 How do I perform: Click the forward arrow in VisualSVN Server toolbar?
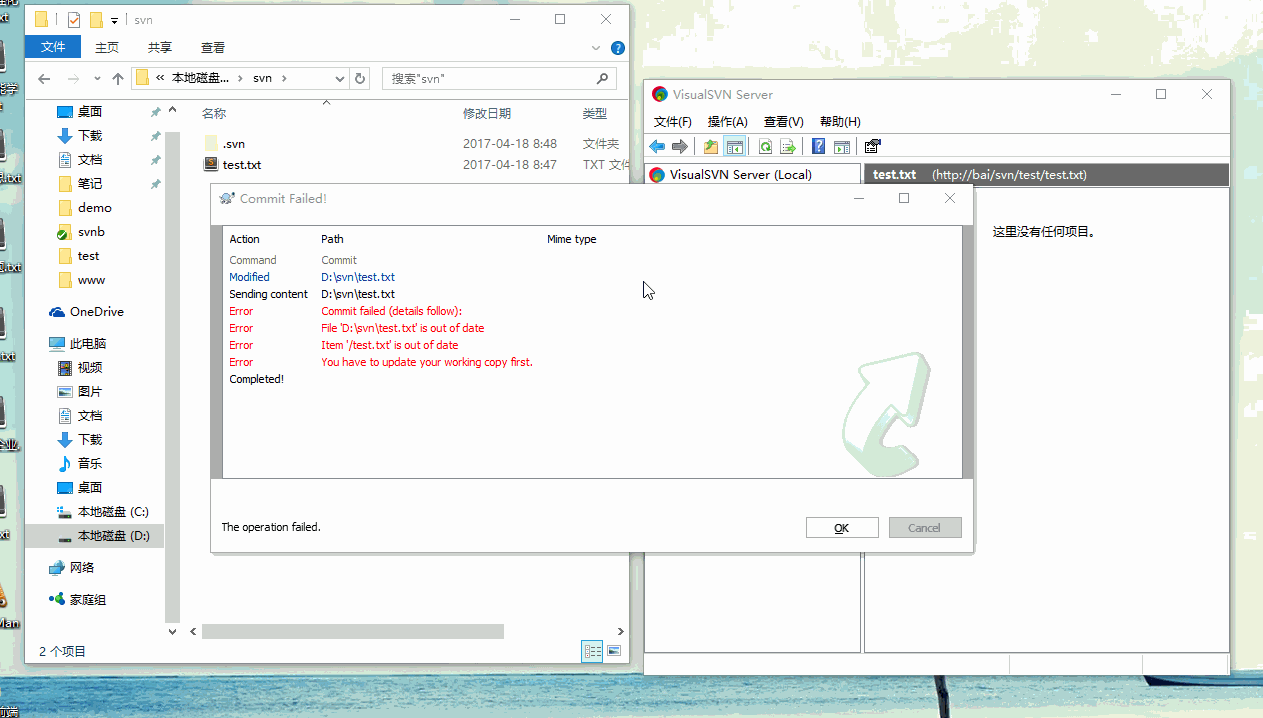tap(680, 147)
